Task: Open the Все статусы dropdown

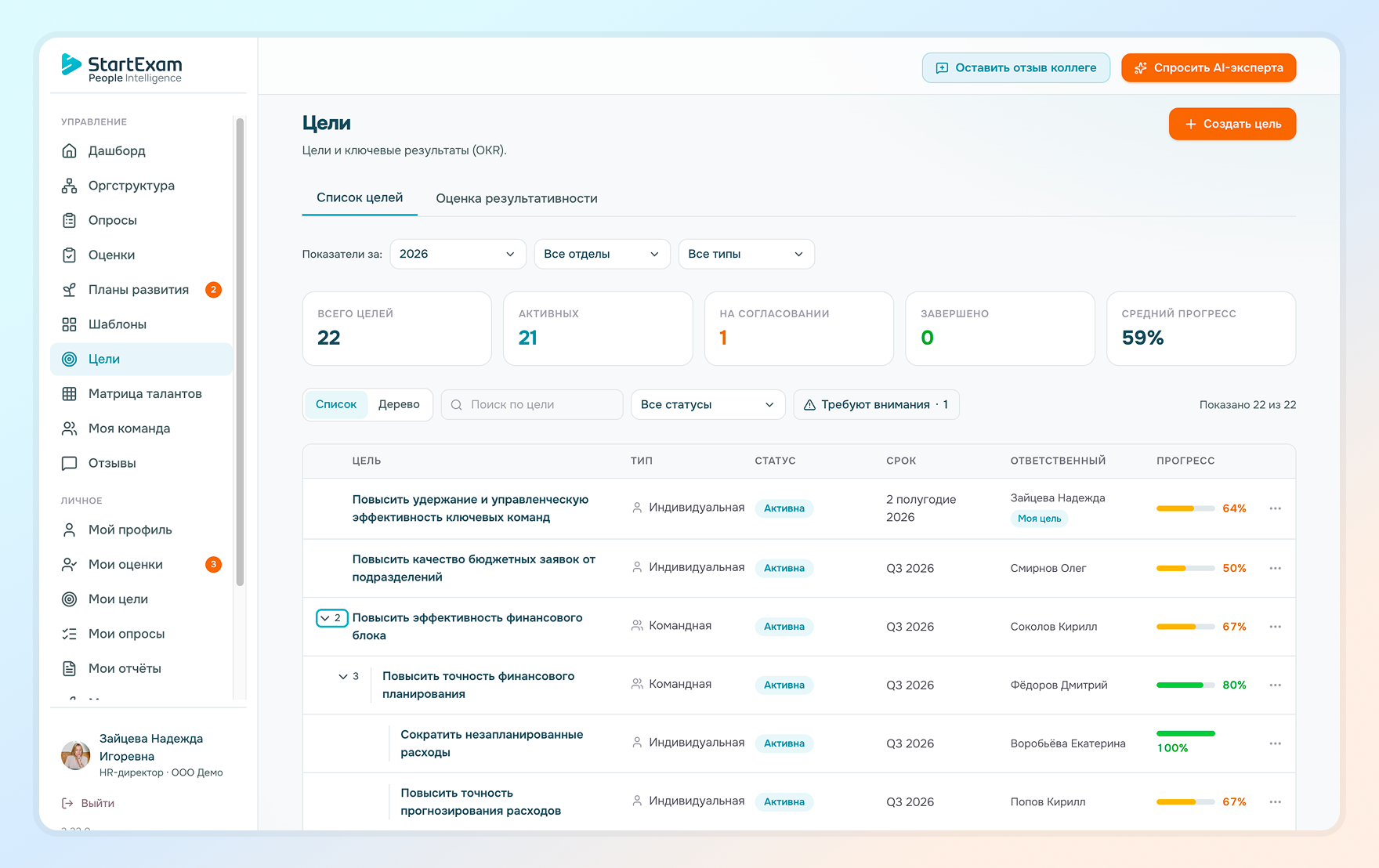Action: tap(708, 404)
